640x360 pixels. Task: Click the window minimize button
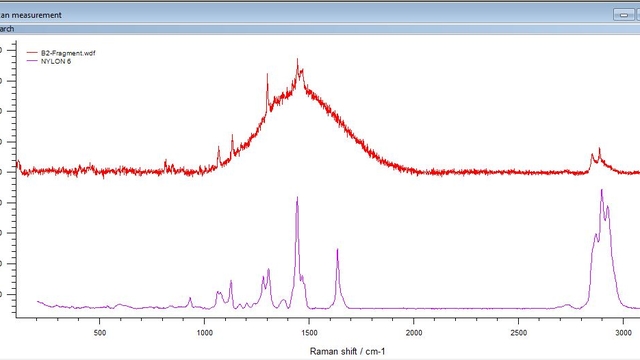click(624, 15)
